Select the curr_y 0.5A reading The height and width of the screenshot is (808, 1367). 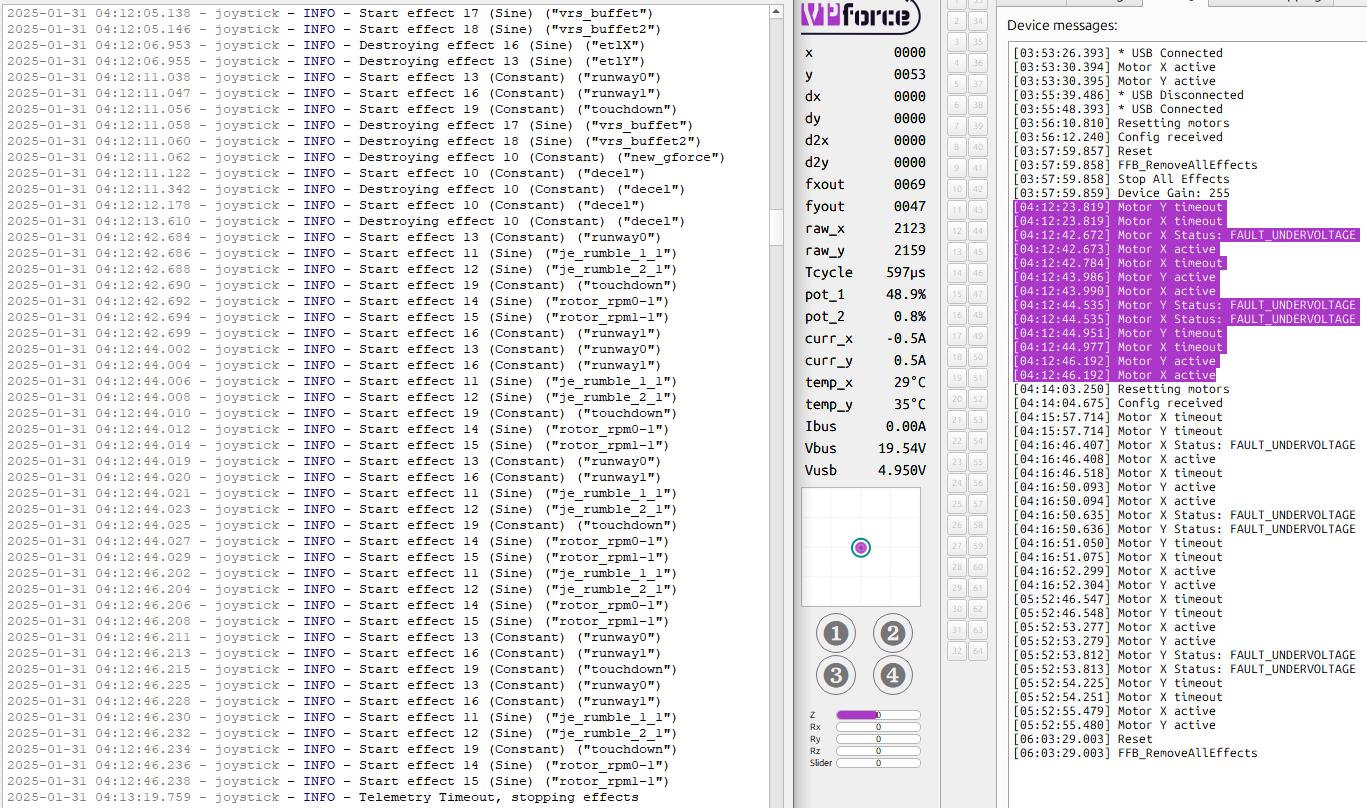click(x=865, y=360)
